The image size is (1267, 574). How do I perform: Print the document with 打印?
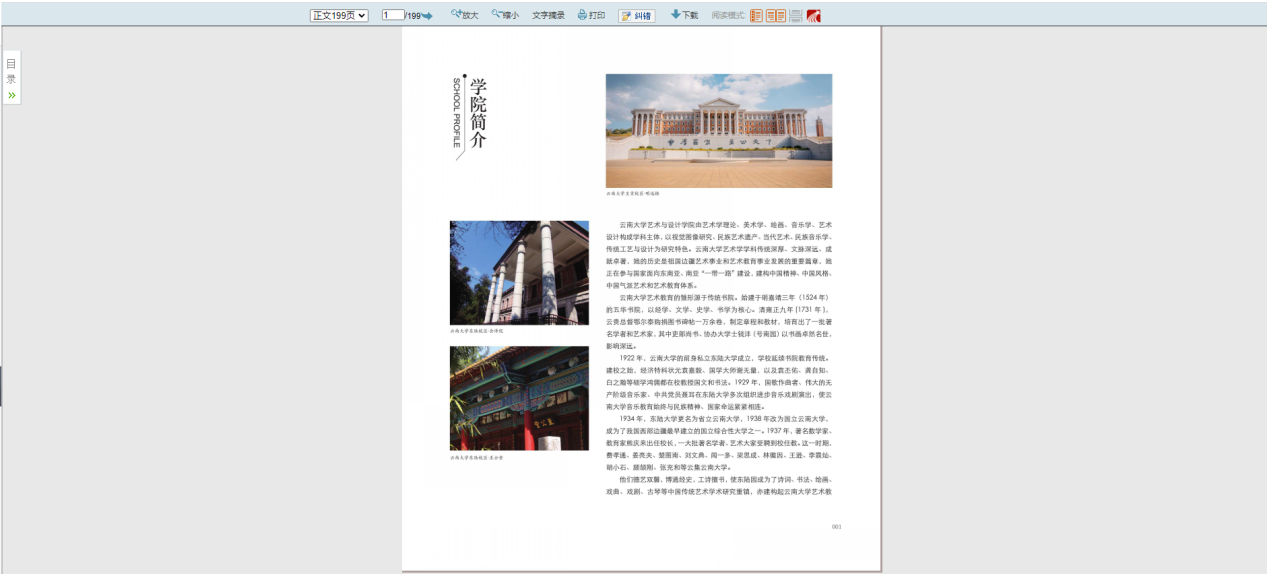(591, 15)
